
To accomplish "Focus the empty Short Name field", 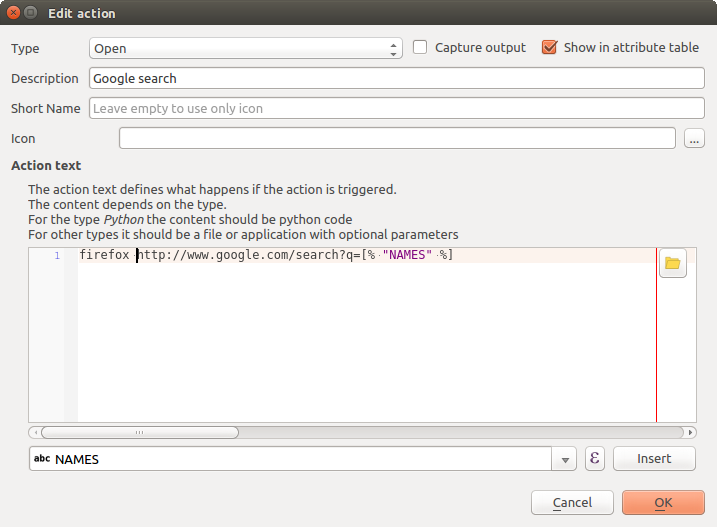I will click(396, 108).
